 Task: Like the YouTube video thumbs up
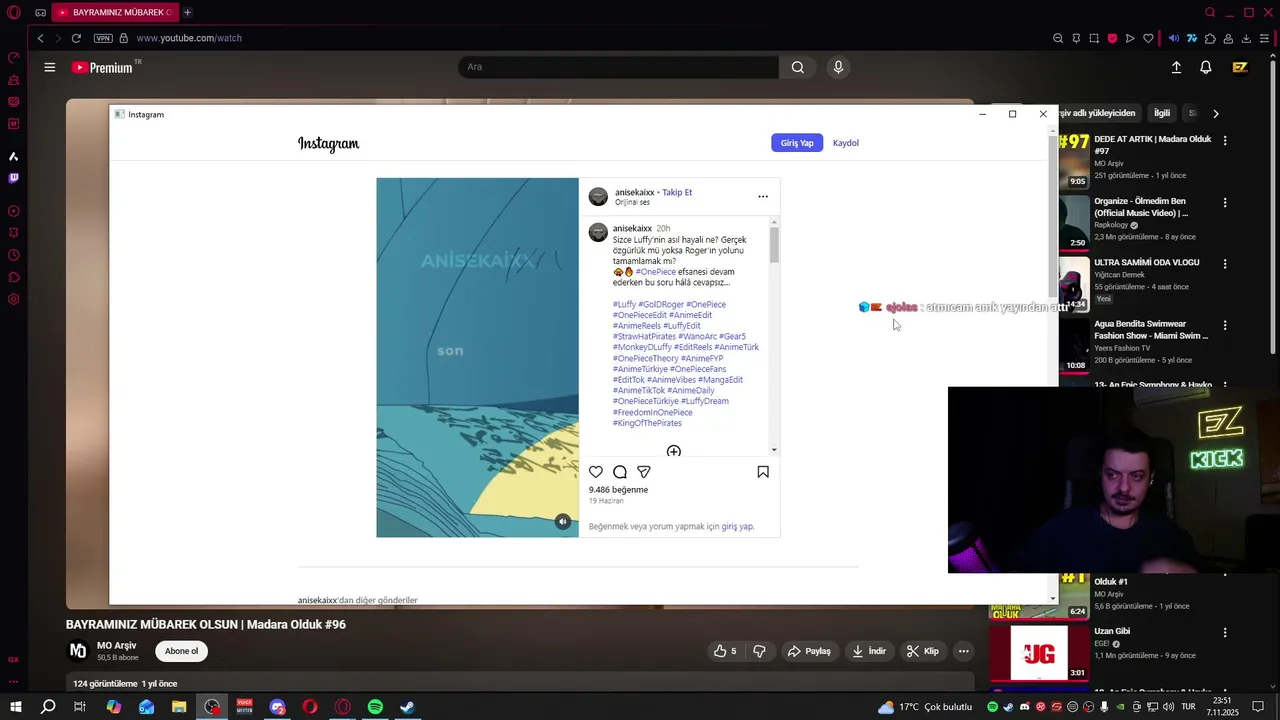[x=725, y=651]
